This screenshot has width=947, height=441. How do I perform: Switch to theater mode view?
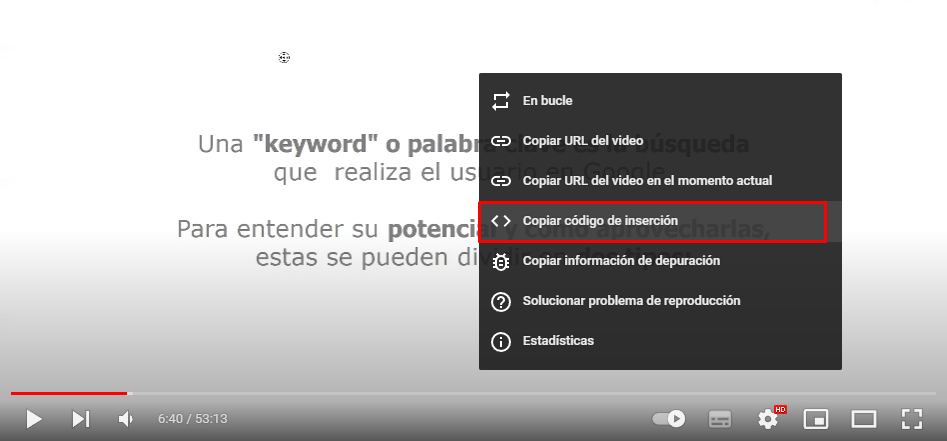pyautogui.click(x=863, y=419)
